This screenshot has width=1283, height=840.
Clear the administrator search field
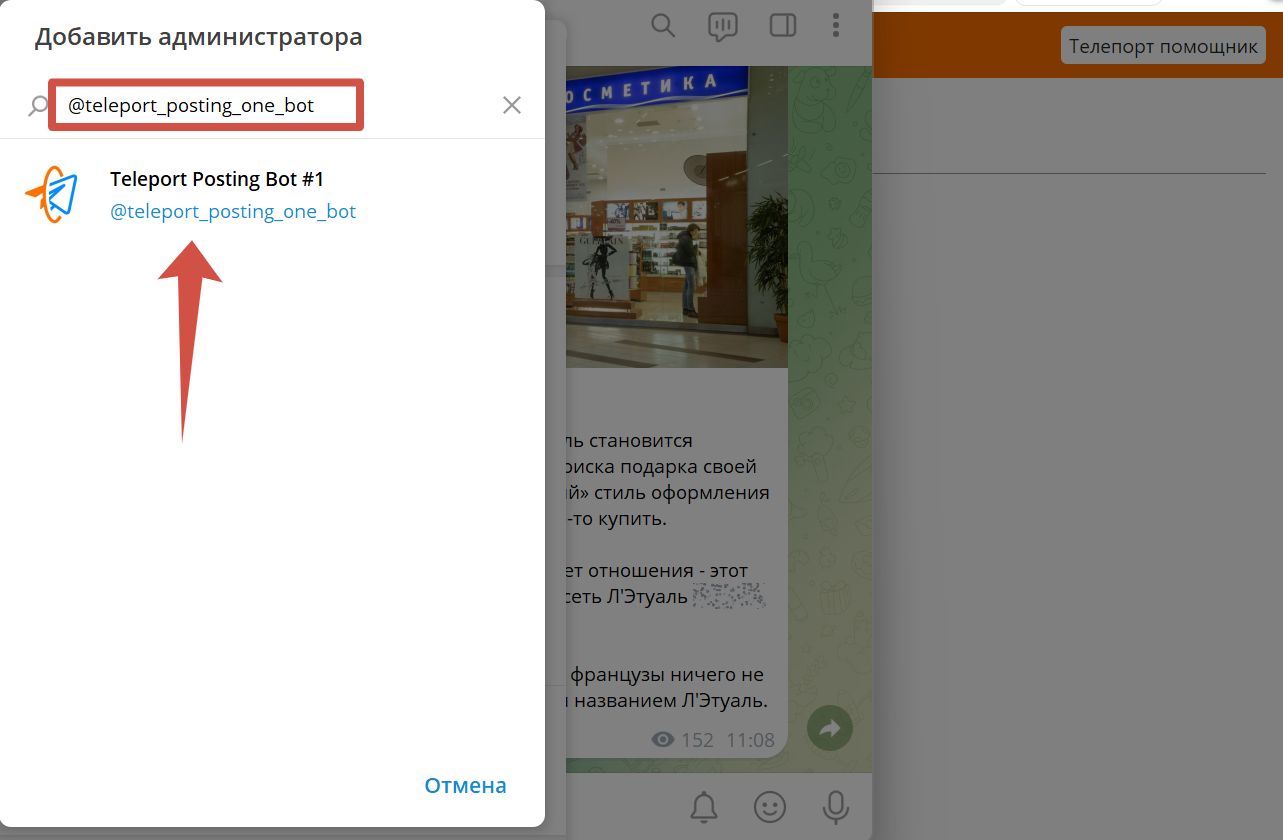pos(512,105)
